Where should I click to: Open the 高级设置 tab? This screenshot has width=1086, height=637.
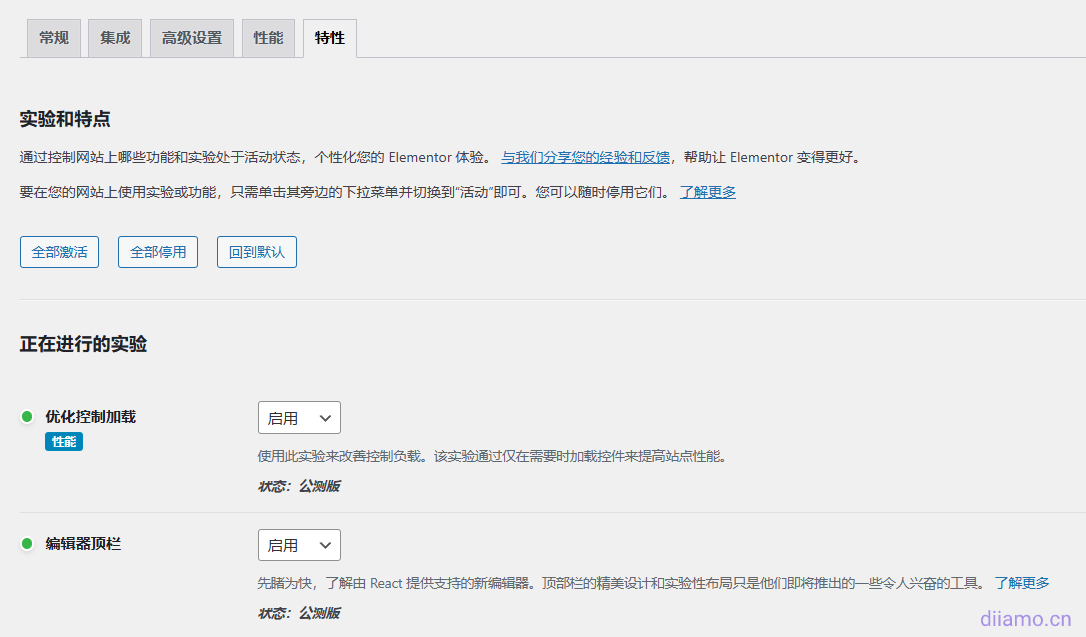click(x=191, y=38)
